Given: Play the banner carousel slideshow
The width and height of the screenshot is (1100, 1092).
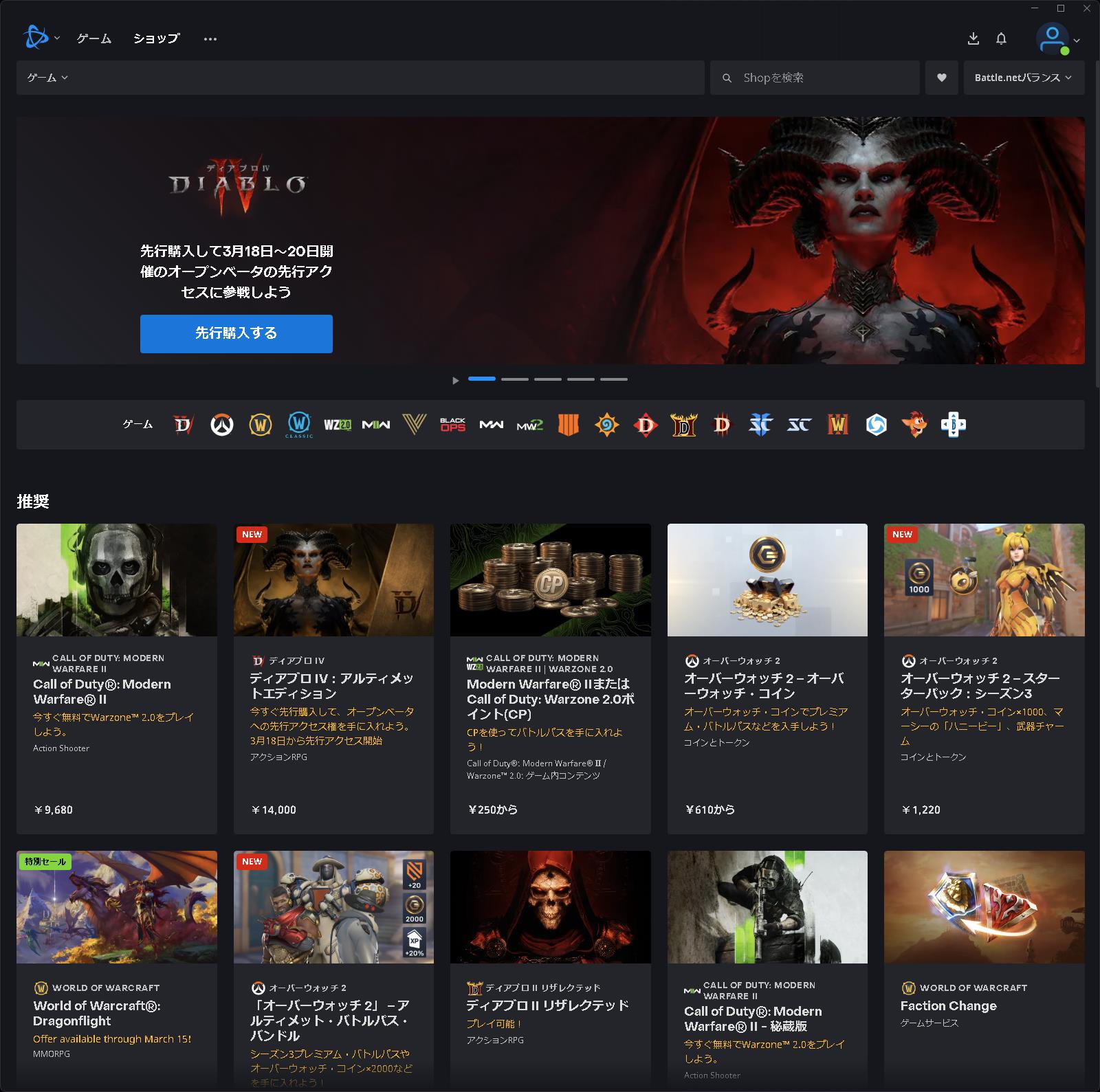Looking at the screenshot, I should click(455, 380).
